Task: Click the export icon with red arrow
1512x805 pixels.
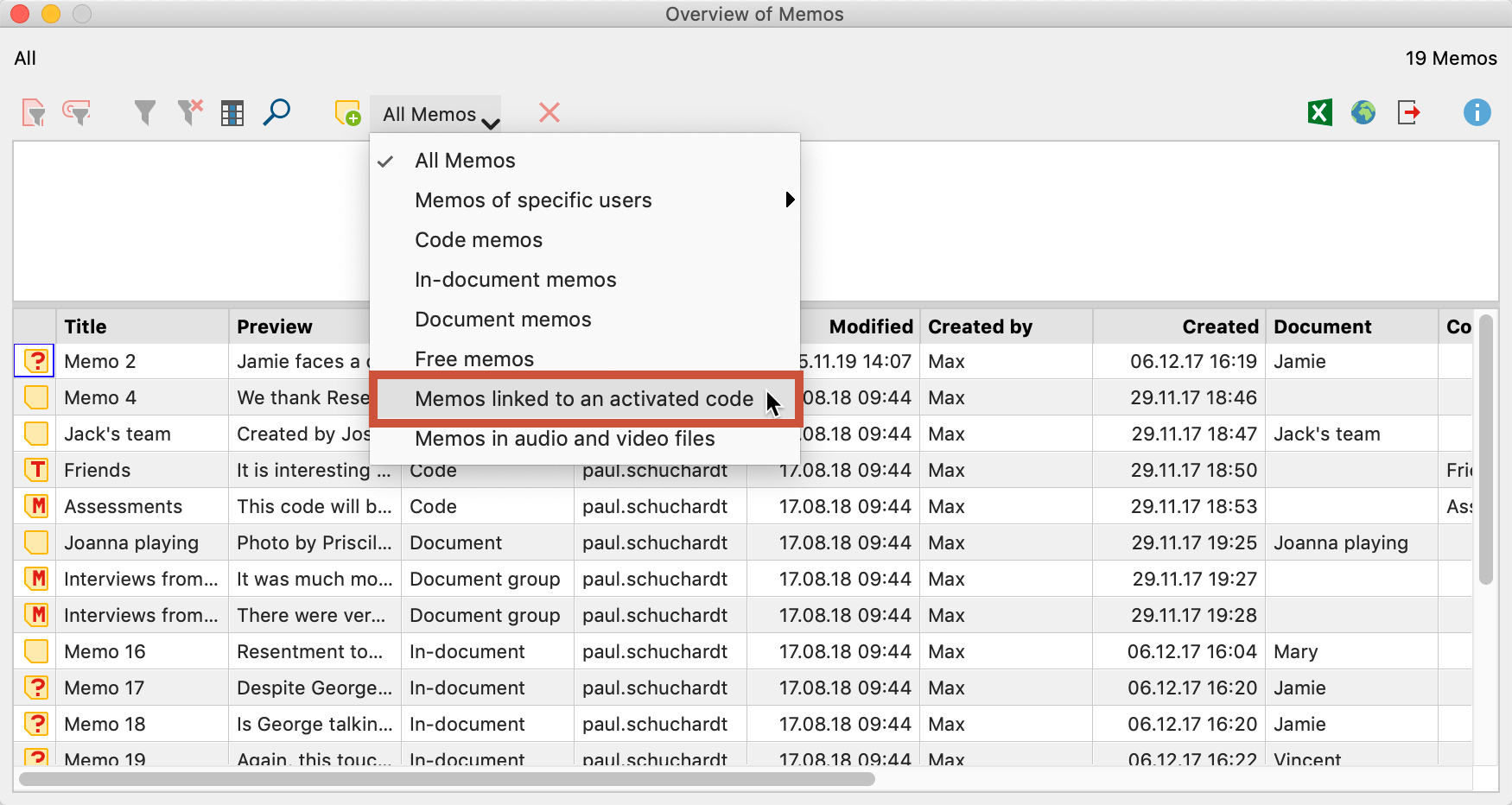Action: coord(1409,112)
